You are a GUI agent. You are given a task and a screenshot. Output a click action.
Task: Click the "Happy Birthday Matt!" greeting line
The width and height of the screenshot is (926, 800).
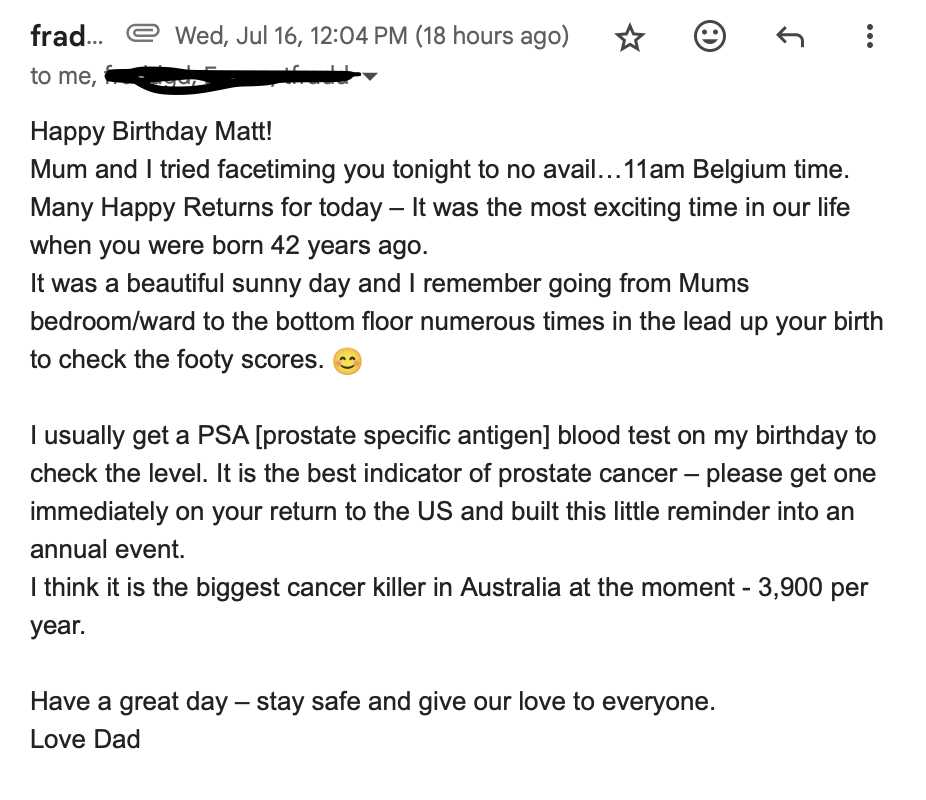[151, 131]
